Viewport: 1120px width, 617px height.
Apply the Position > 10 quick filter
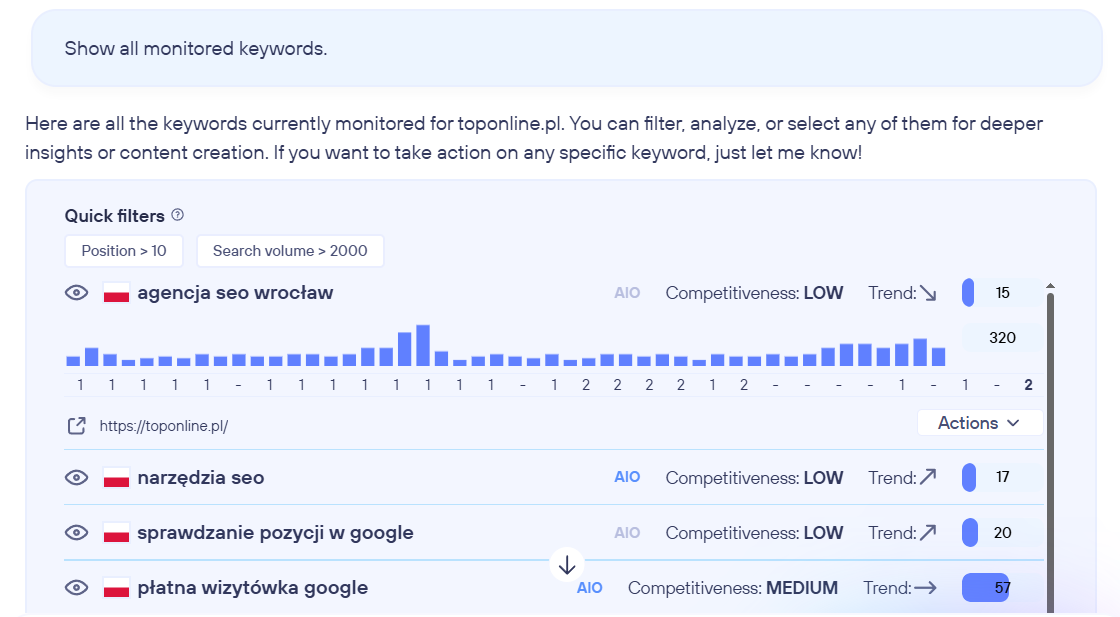tap(124, 251)
